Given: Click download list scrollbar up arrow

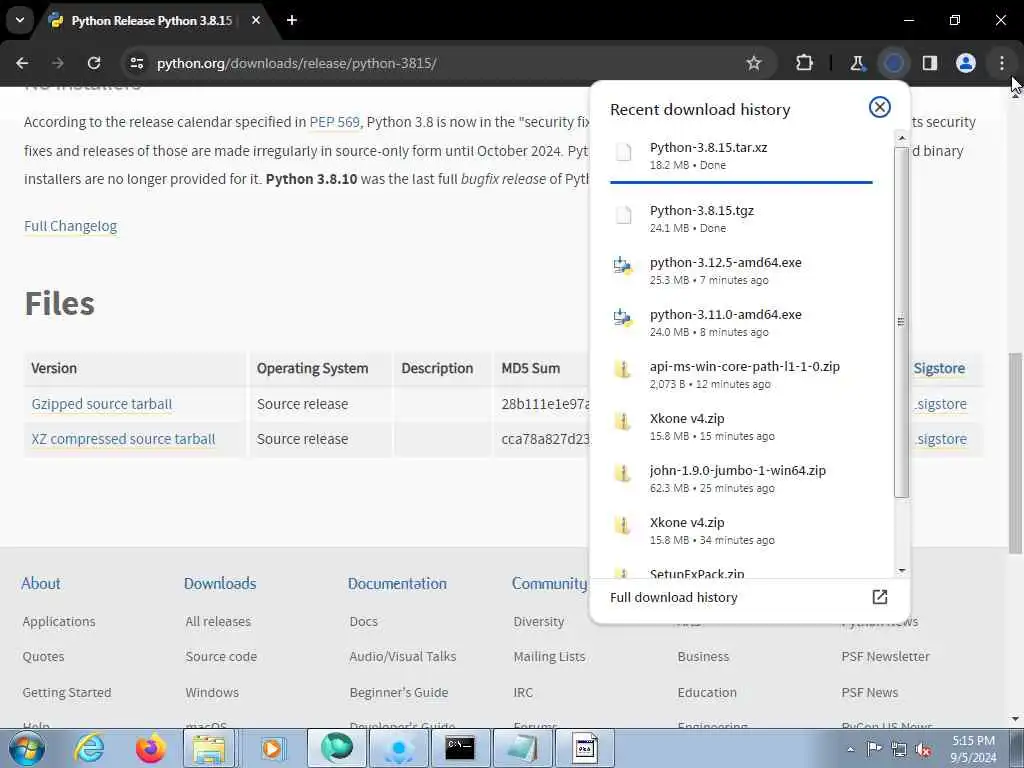Looking at the screenshot, I should [901, 138].
